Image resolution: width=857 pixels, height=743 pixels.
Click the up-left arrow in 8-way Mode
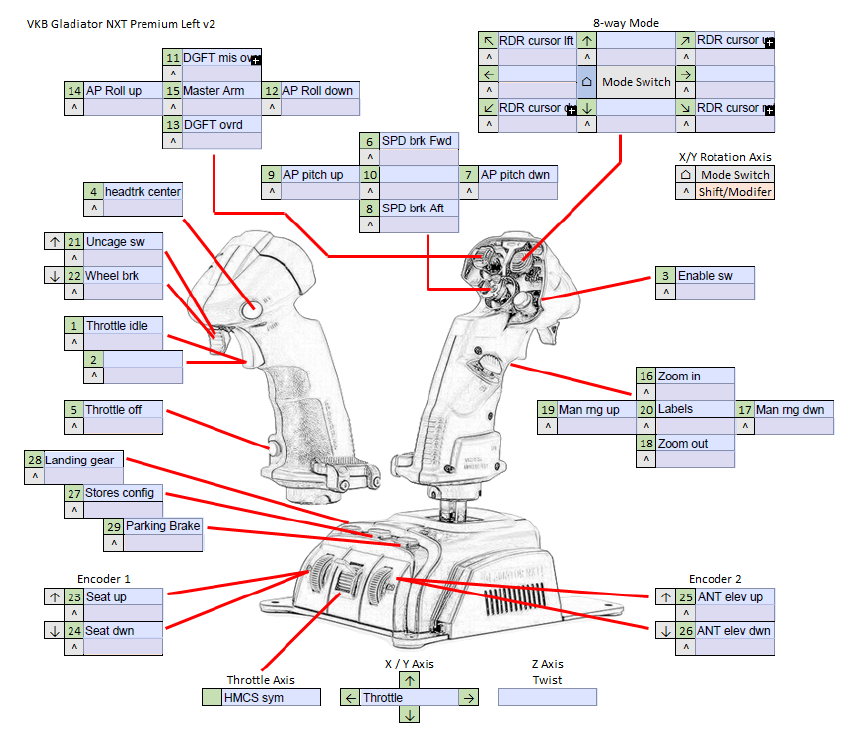pos(488,41)
